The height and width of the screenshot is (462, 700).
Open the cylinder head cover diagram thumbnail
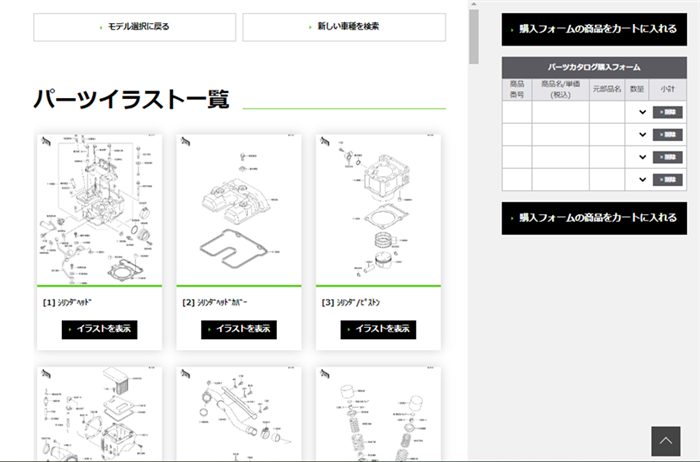239,210
